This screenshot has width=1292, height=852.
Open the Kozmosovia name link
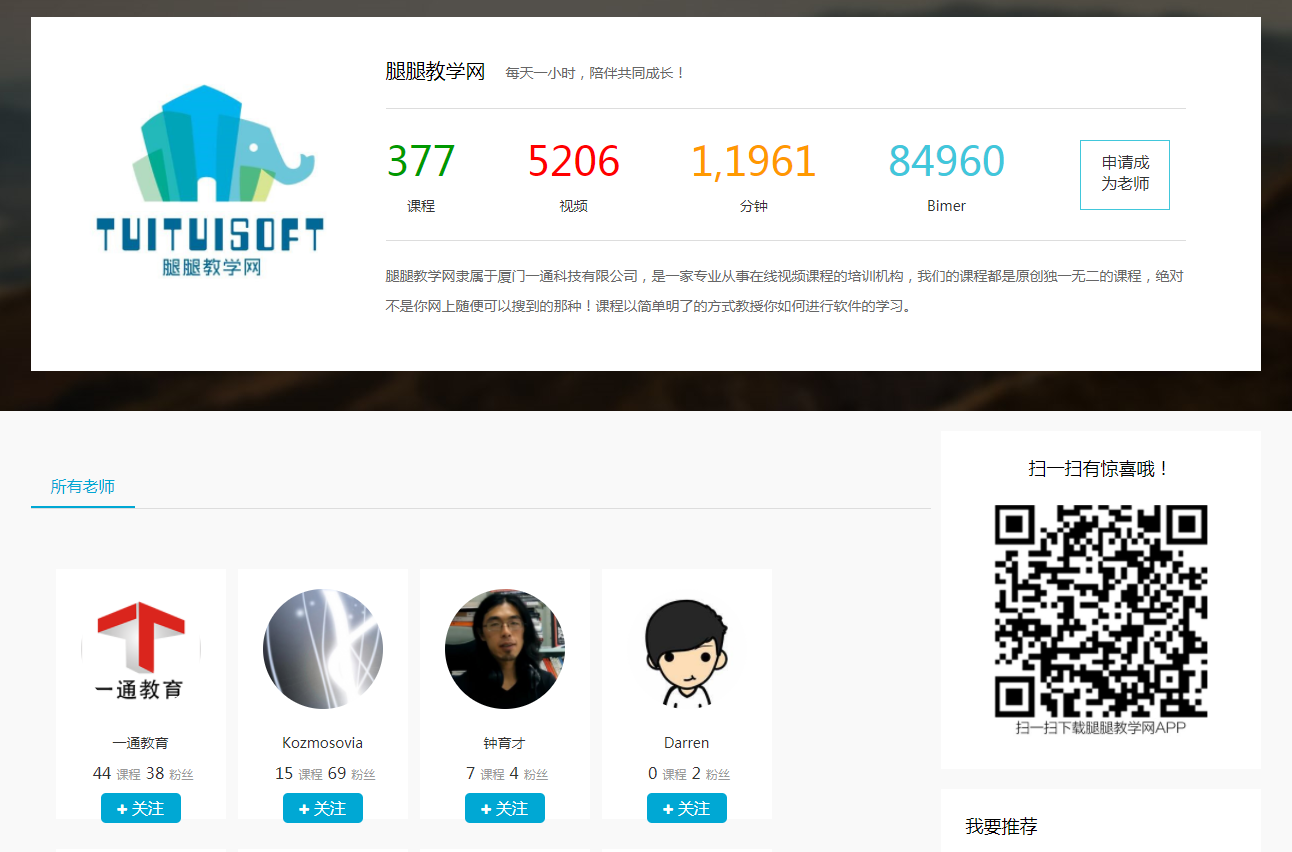[323, 743]
